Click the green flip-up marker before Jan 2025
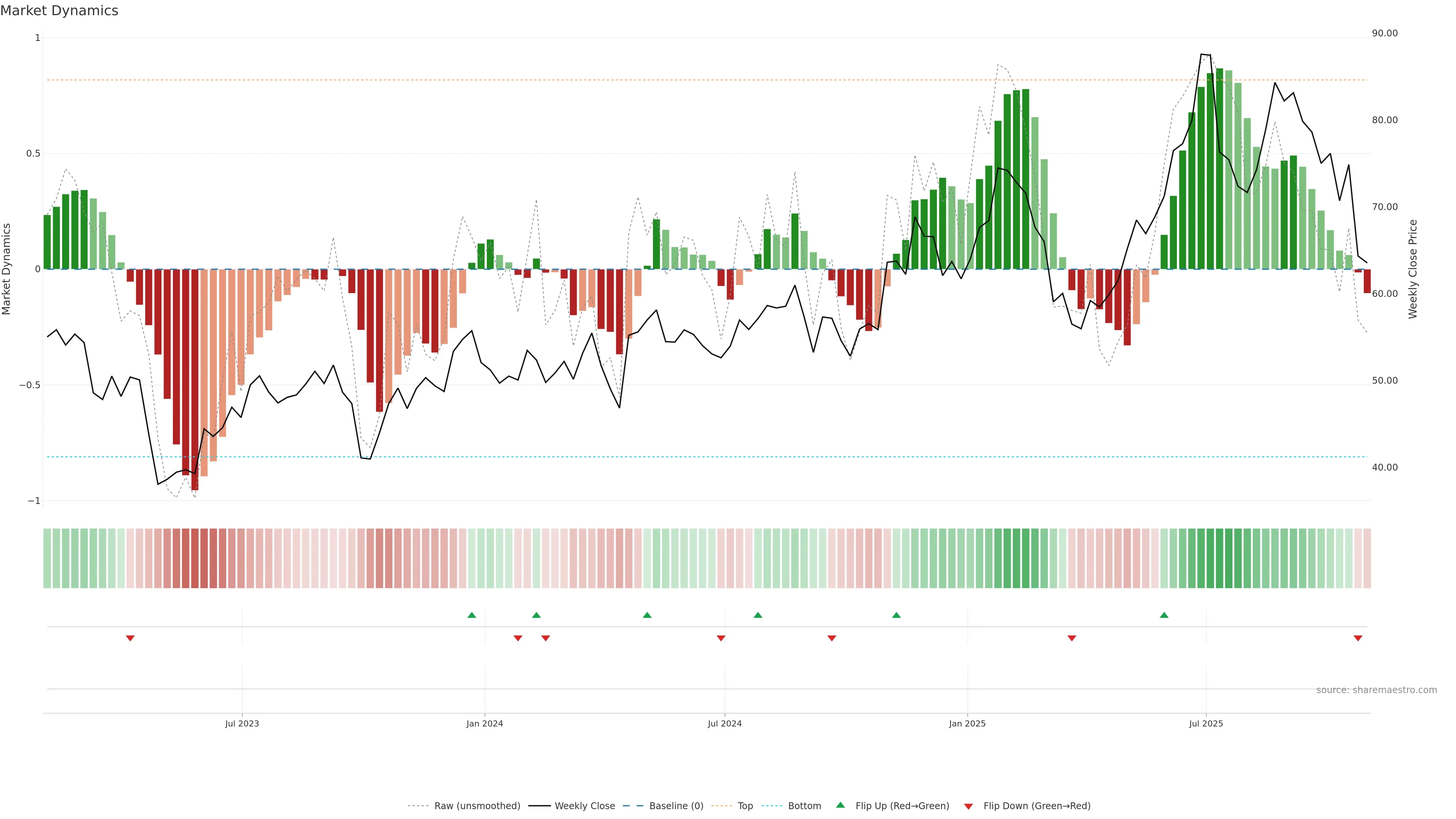1456x819 pixels. pyautogui.click(x=896, y=615)
